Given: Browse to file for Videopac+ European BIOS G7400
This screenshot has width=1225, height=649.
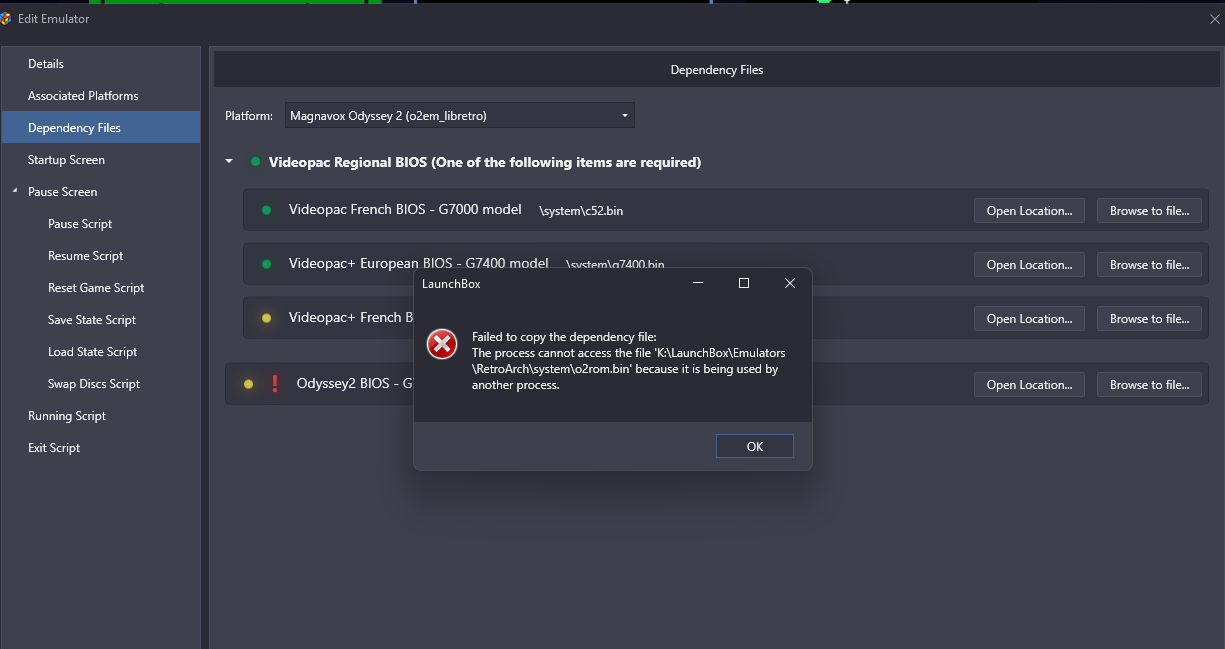Looking at the screenshot, I should click(x=1149, y=265).
